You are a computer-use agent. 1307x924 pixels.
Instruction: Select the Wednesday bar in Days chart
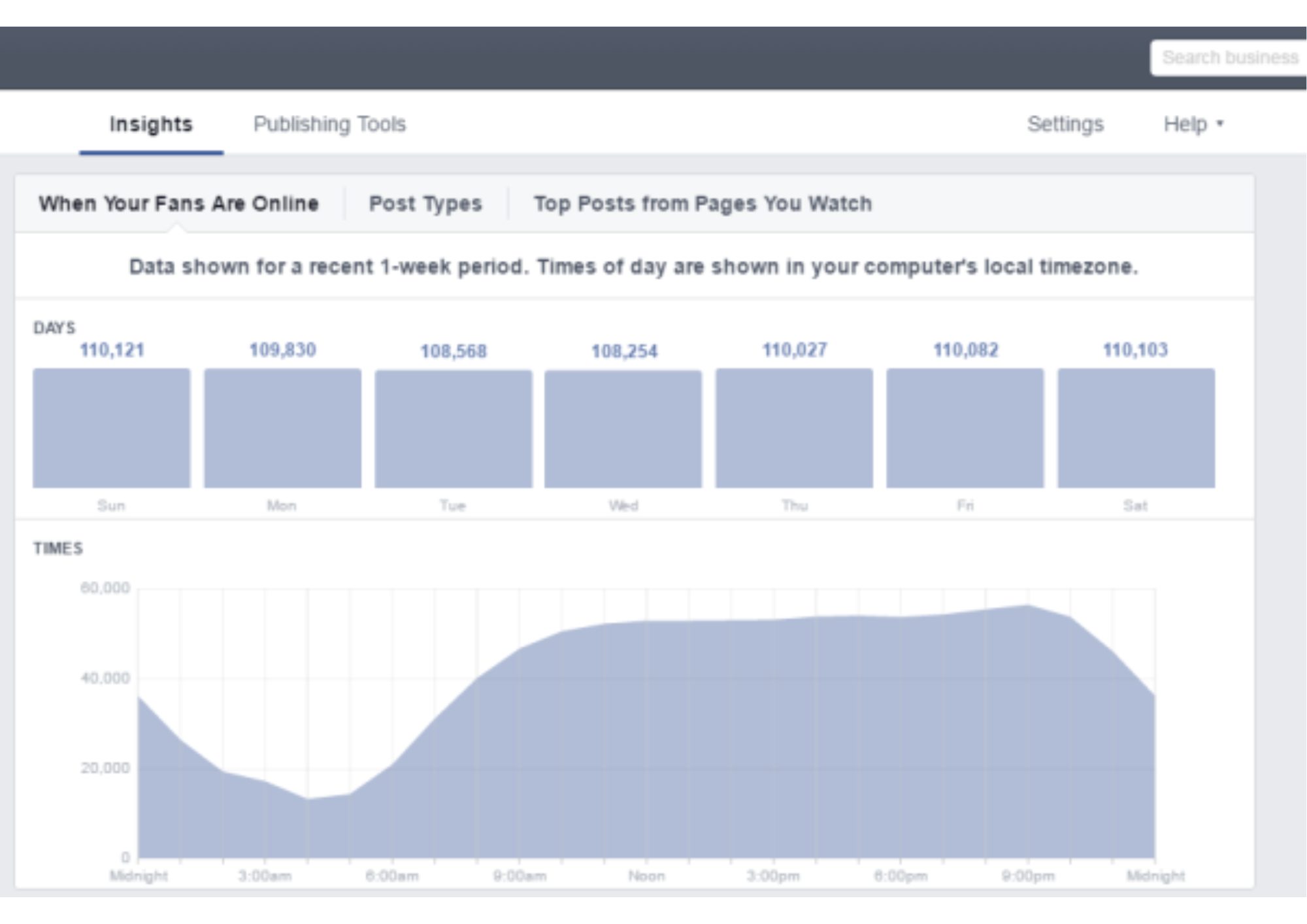623,429
